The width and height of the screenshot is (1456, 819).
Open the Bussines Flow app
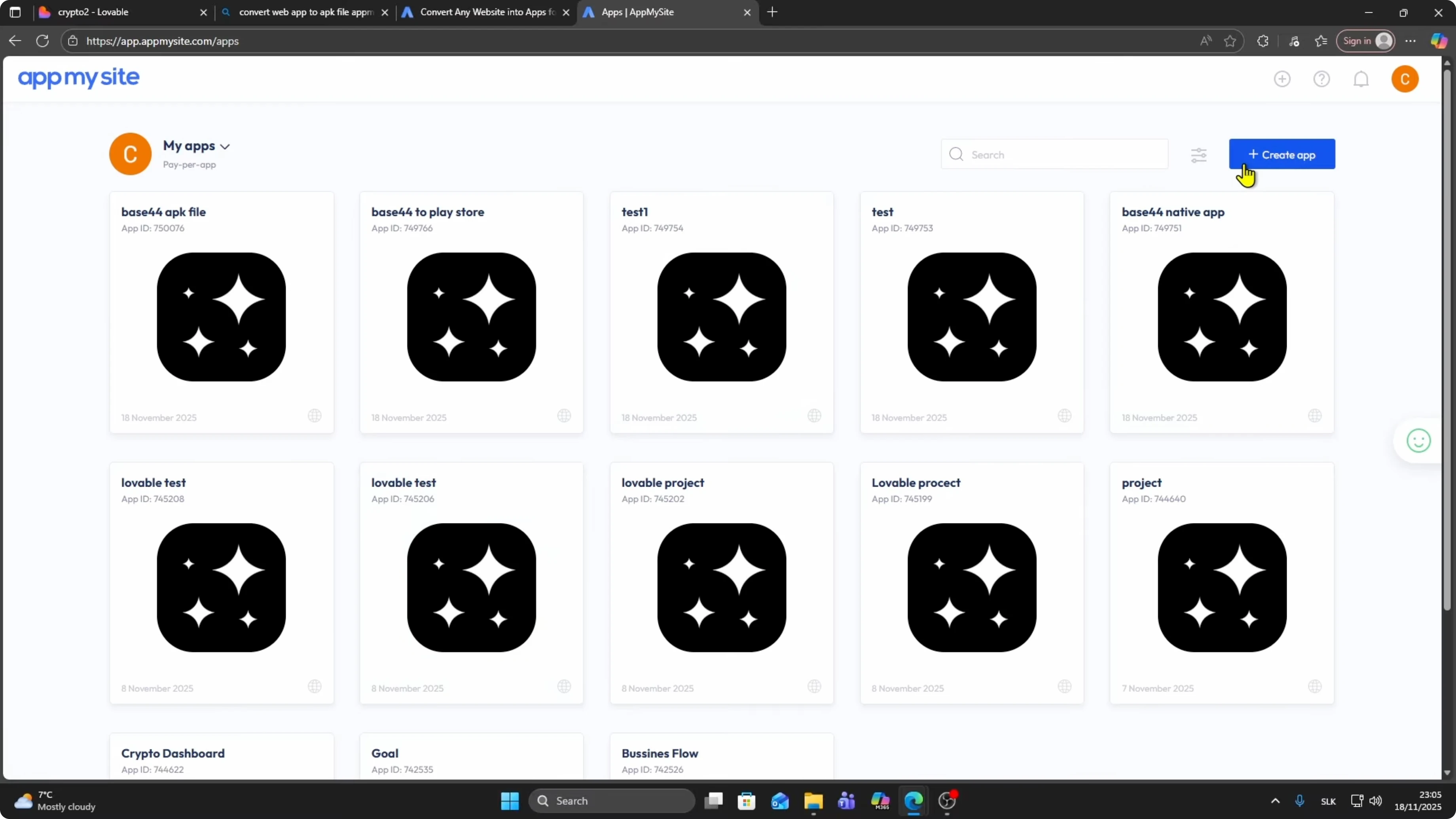pyautogui.click(x=722, y=757)
